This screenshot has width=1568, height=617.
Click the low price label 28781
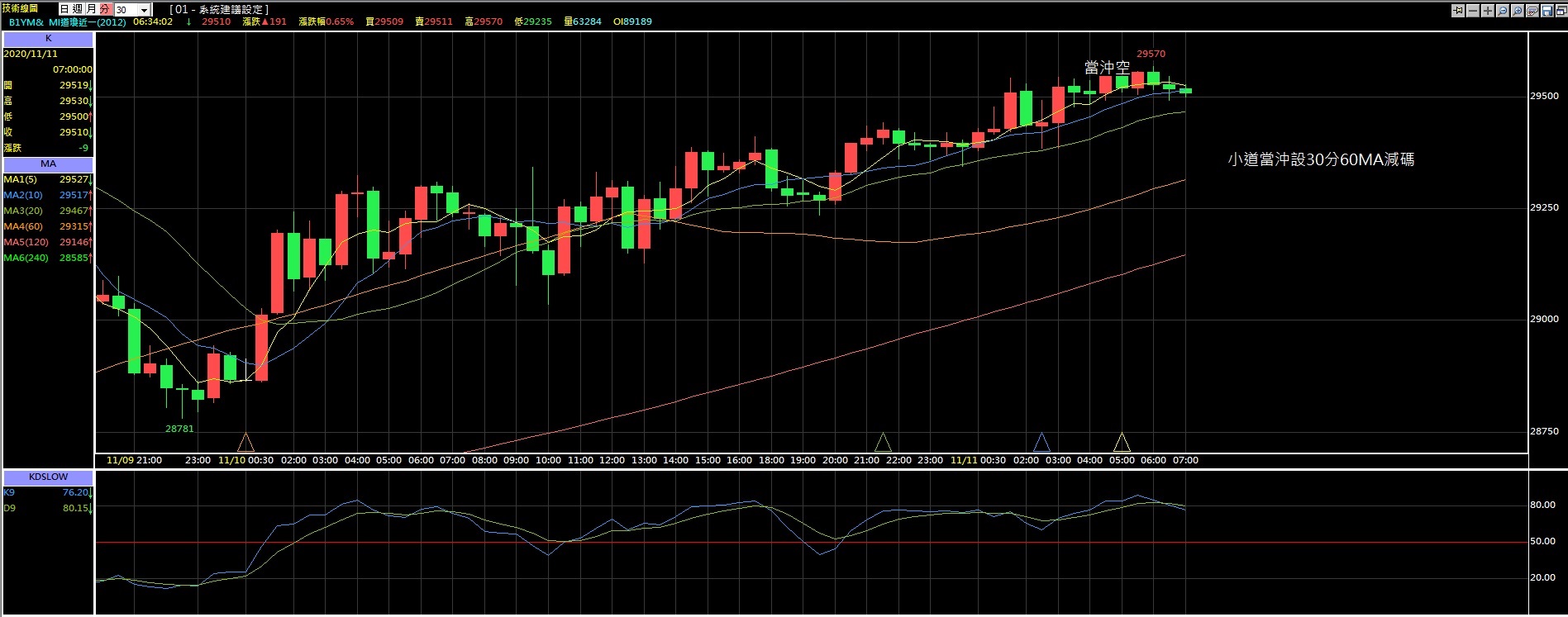179,429
